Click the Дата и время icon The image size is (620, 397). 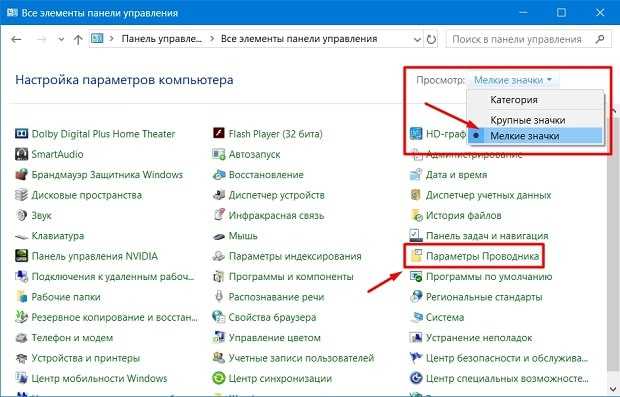[x=416, y=174]
